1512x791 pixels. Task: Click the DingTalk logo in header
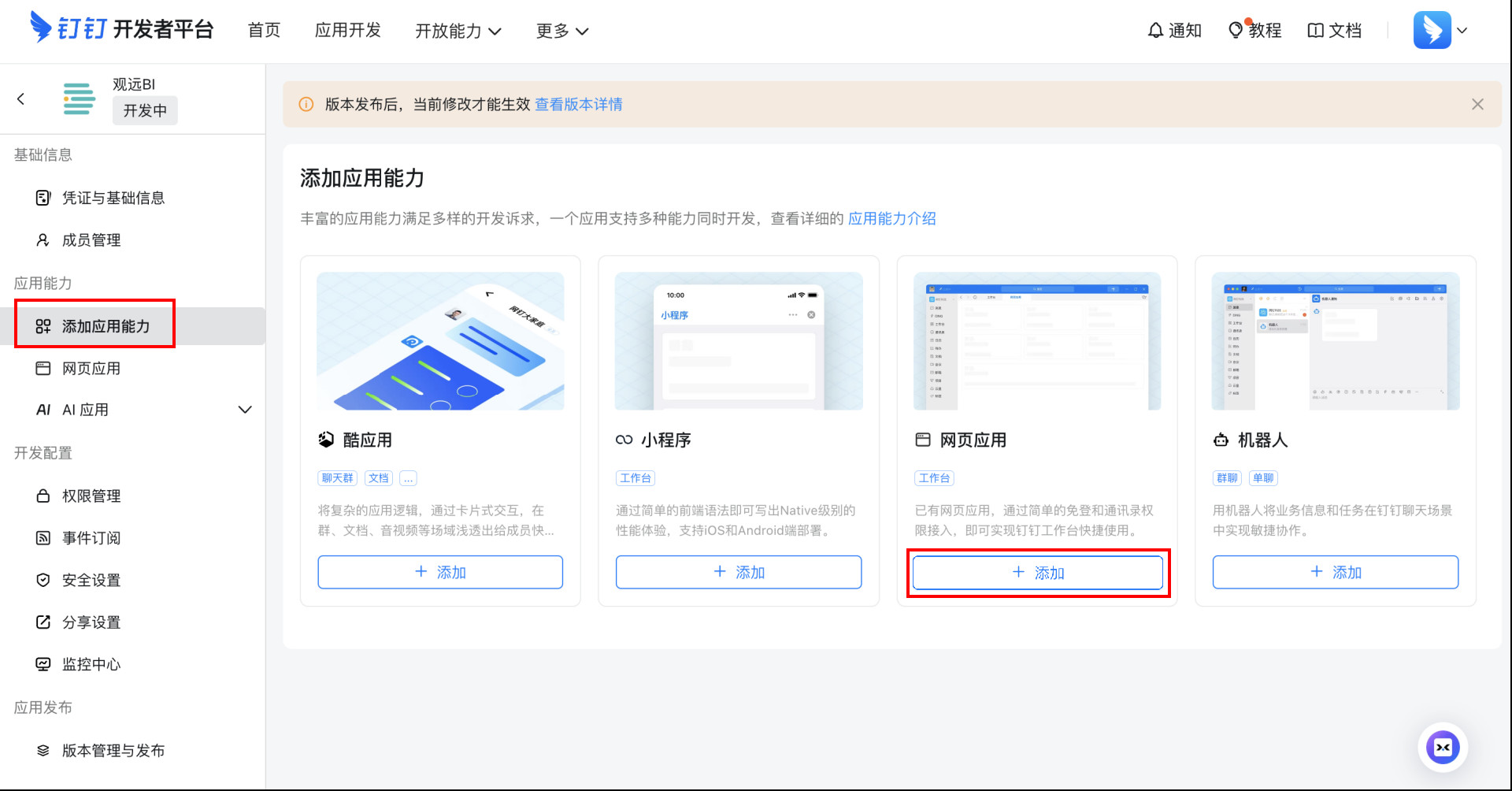coord(41,28)
